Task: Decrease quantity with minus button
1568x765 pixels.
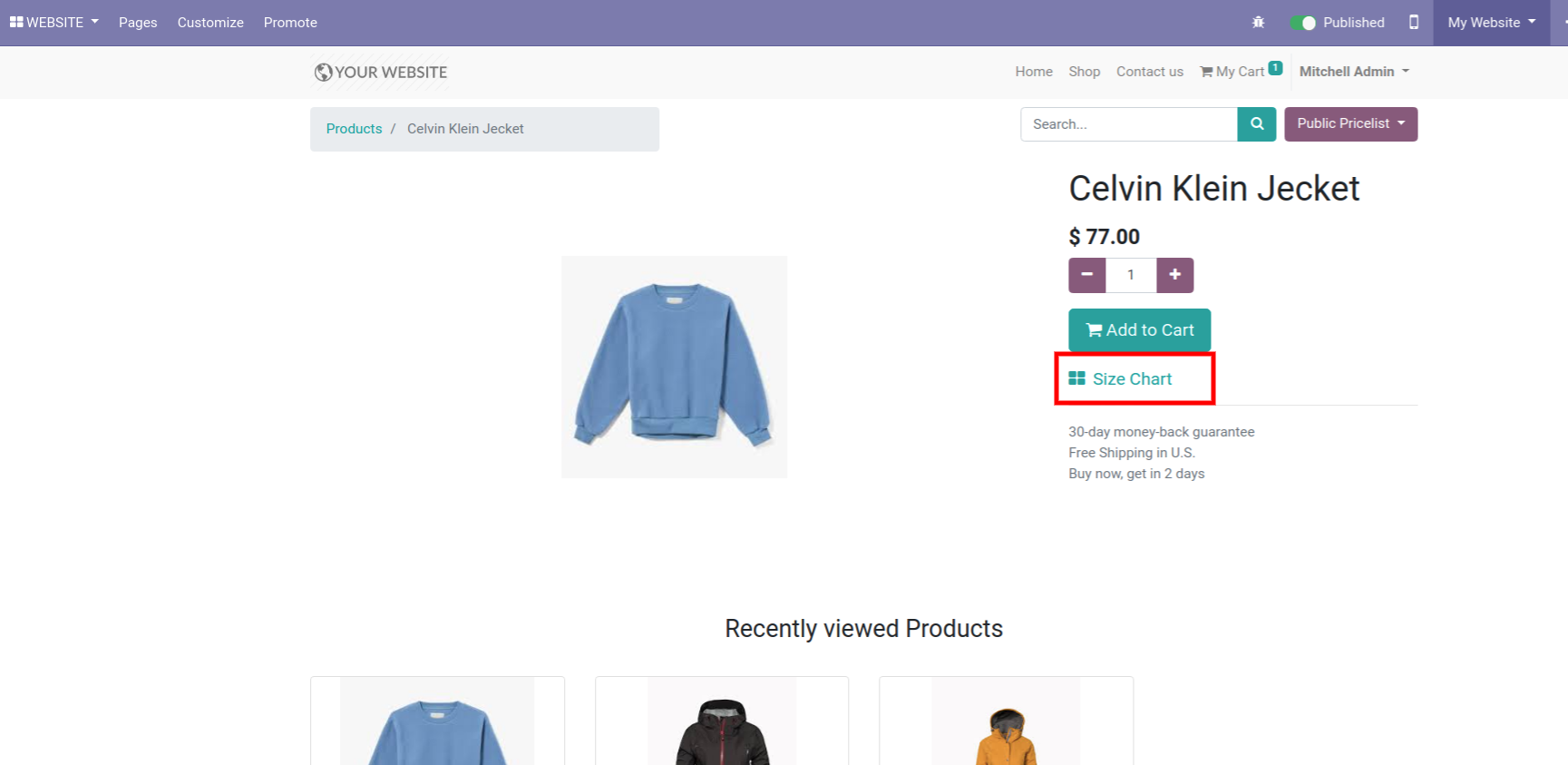Action: pyautogui.click(x=1086, y=275)
